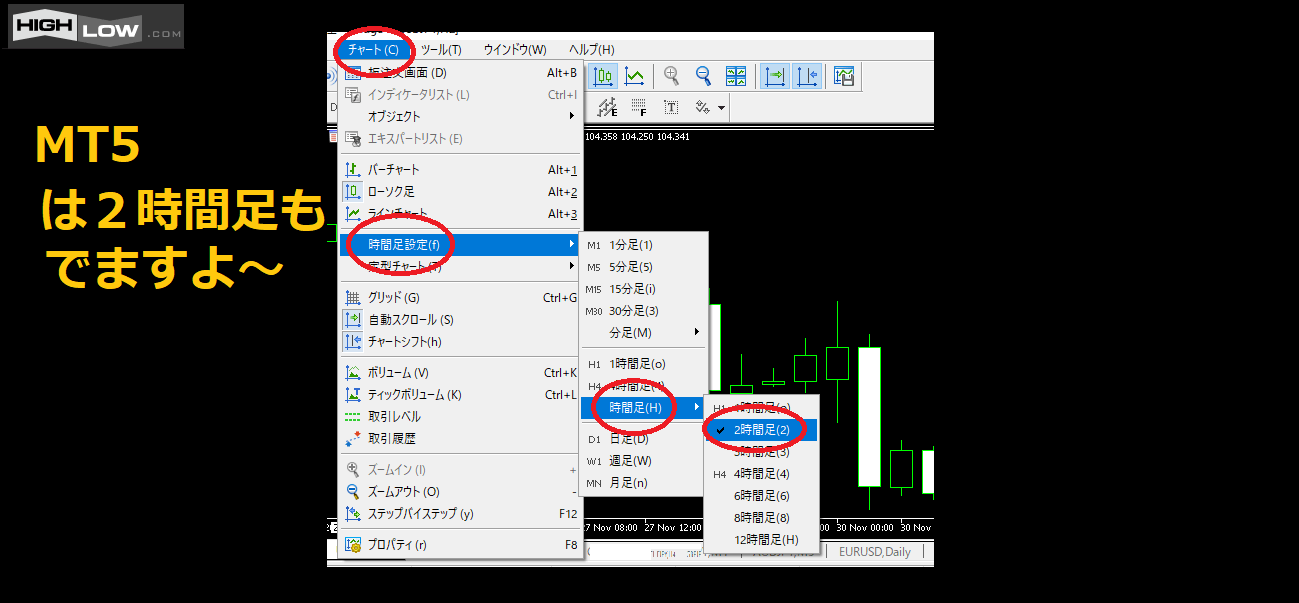This screenshot has height=603, width=1299.
Task: Open the shapes tool dropdown arrow
Action: (721, 107)
